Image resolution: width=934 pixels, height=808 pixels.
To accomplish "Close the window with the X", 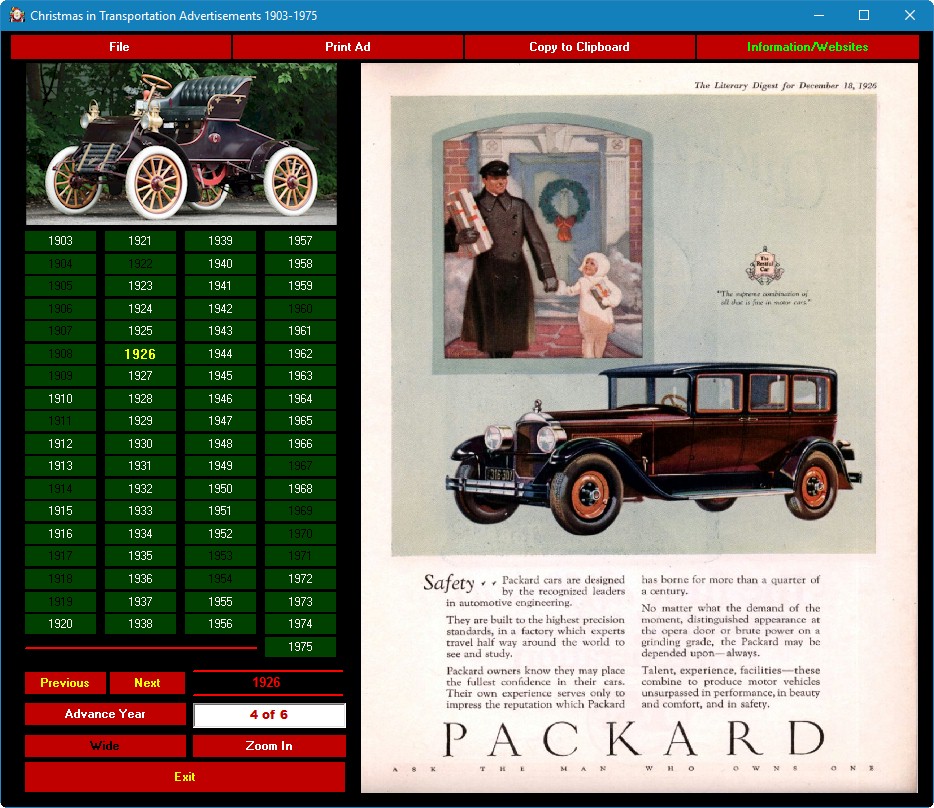I will coord(910,15).
